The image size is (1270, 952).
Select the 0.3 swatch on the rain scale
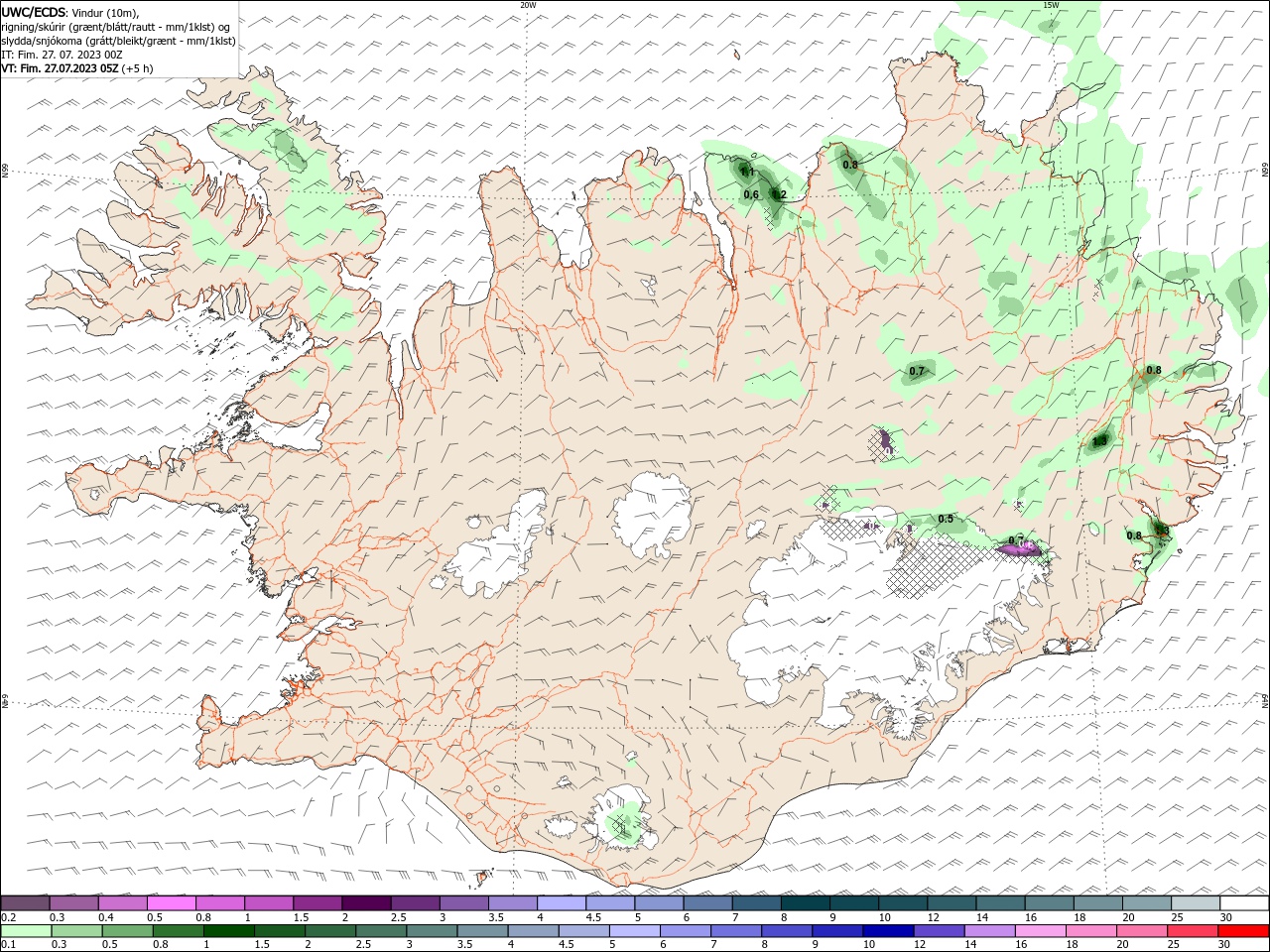tap(78, 931)
